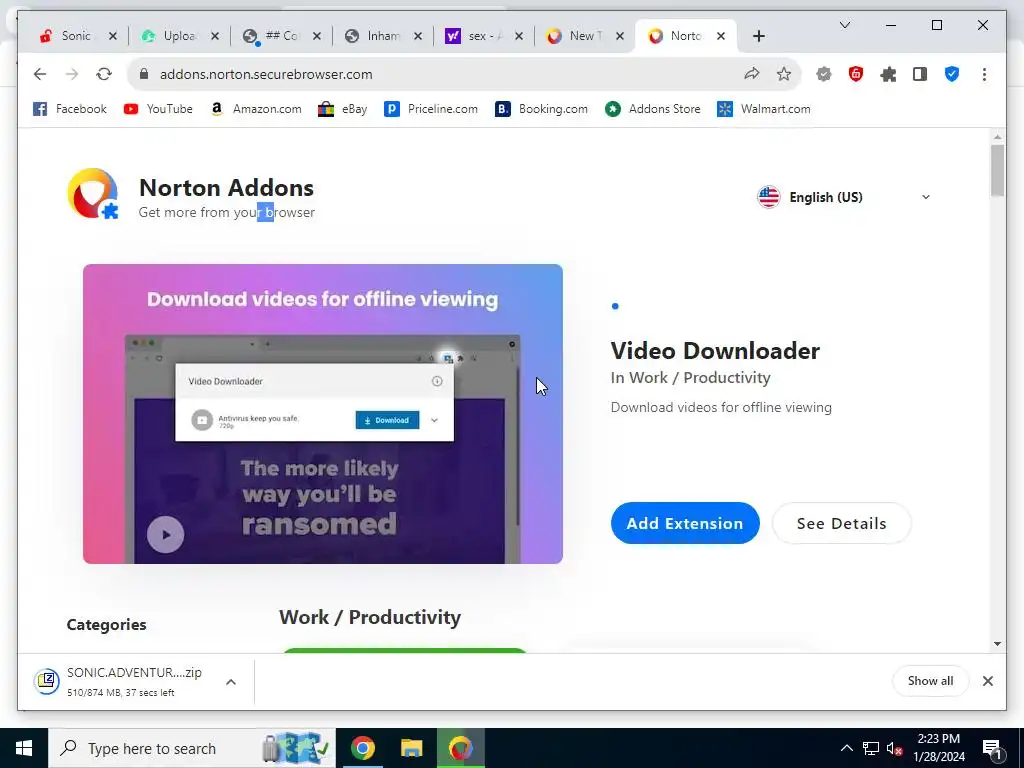Click the muted volume tray icon

pyautogui.click(x=894, y=748)
